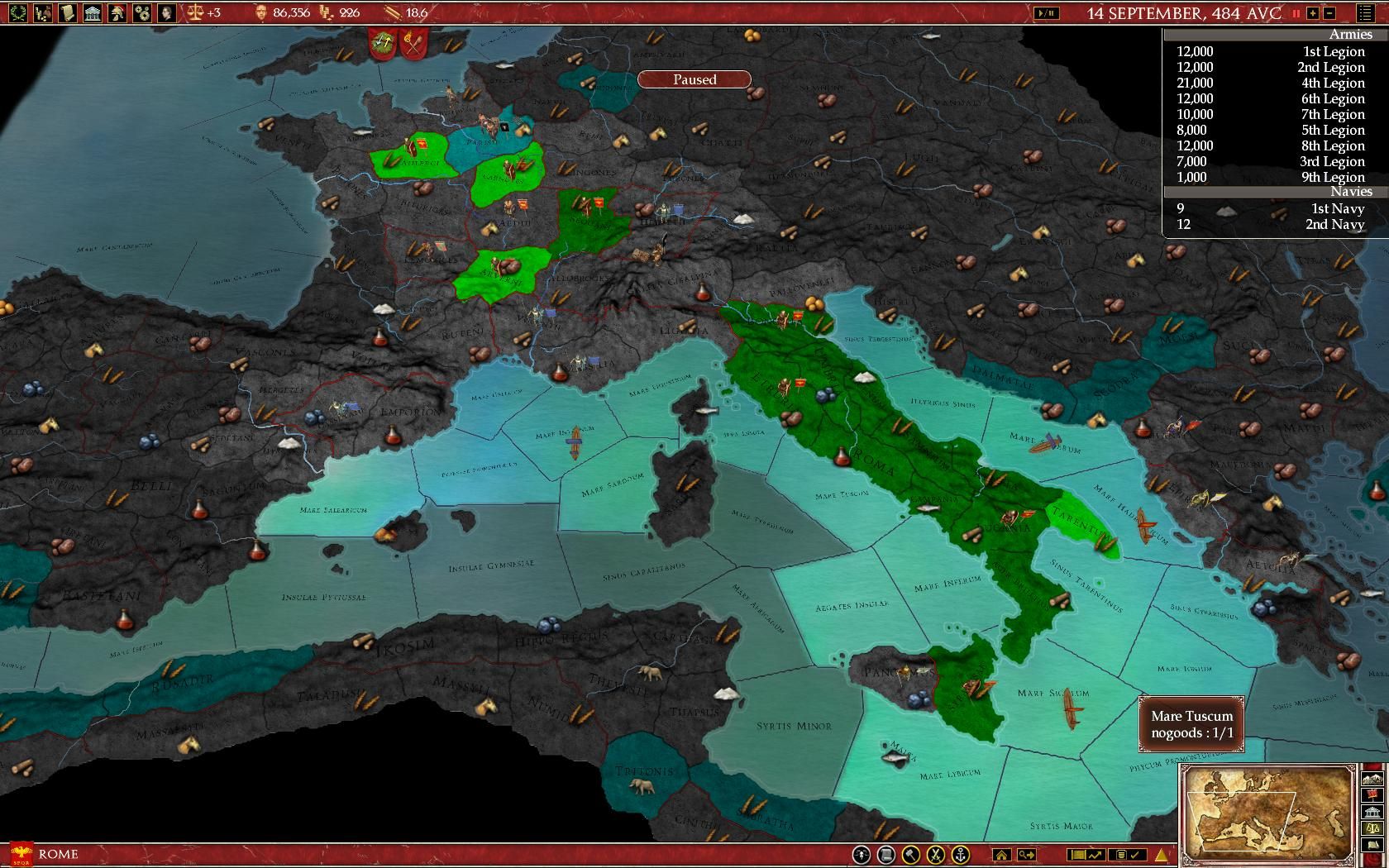Open the military helmet screen
Image resolution: width=1389 pixels, height=868 pixels.
click(117, 12)
